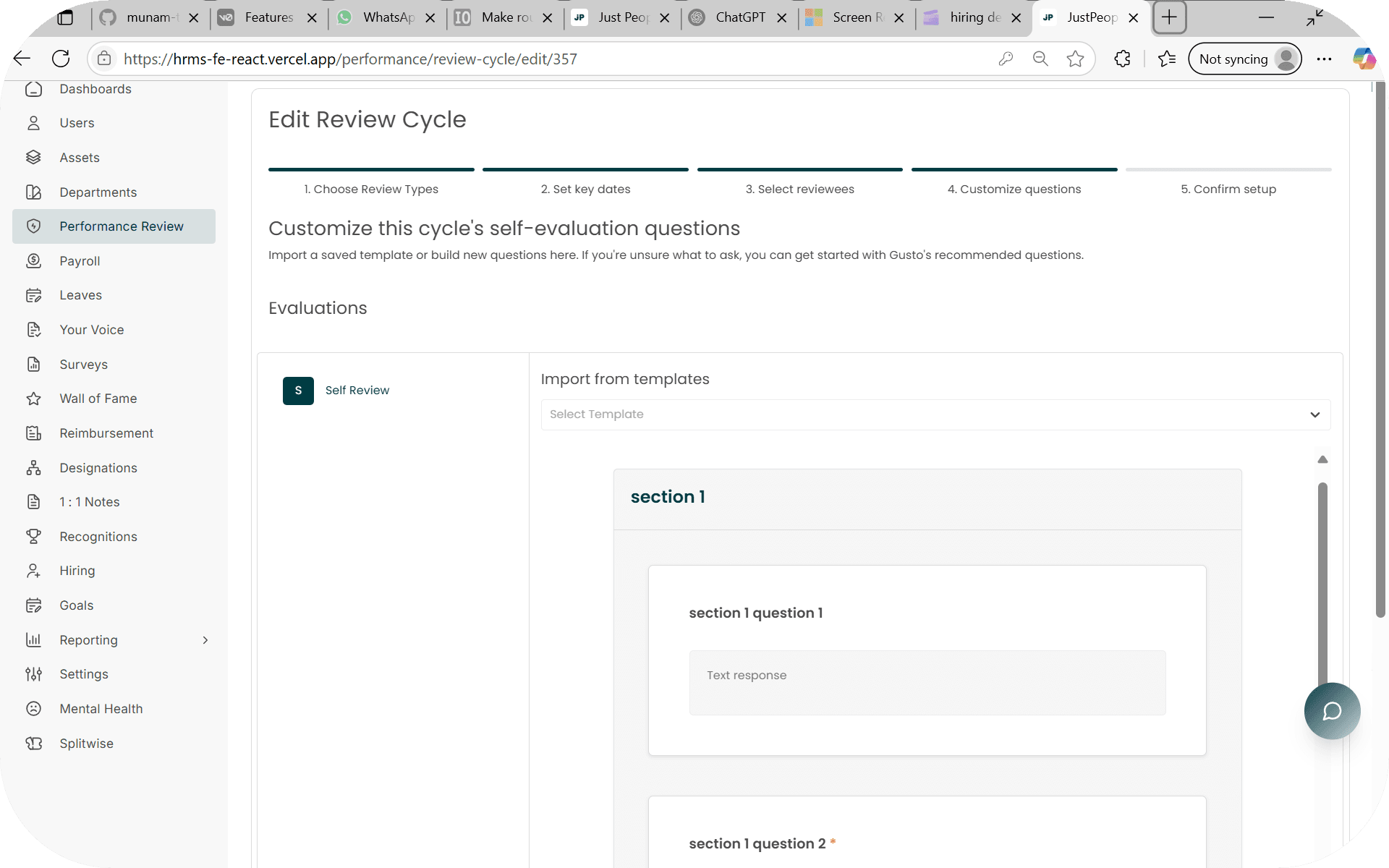
Task: Click the Not syncing profile button
Action: 1244,59
